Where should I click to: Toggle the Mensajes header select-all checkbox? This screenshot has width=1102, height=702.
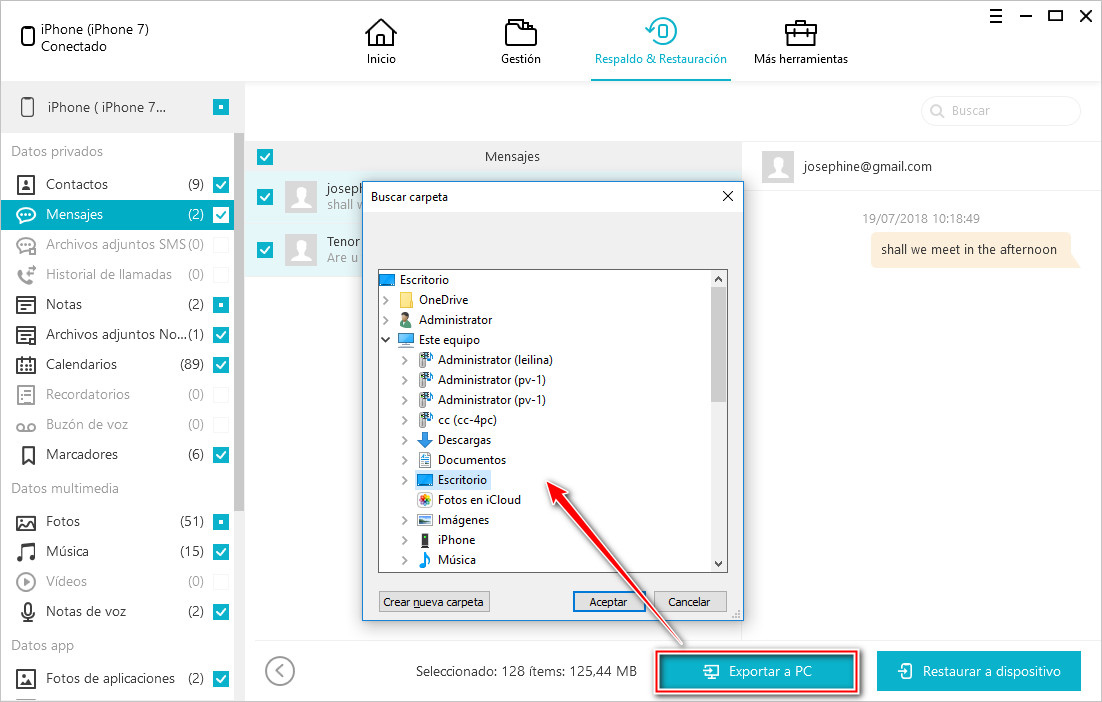click(x=265, y=157)
